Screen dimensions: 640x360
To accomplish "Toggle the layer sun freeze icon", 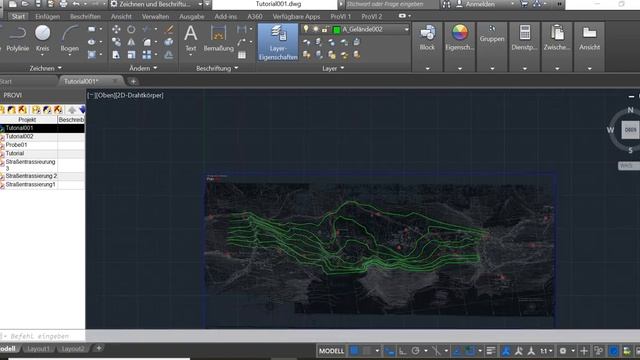I will pos(316,29).
